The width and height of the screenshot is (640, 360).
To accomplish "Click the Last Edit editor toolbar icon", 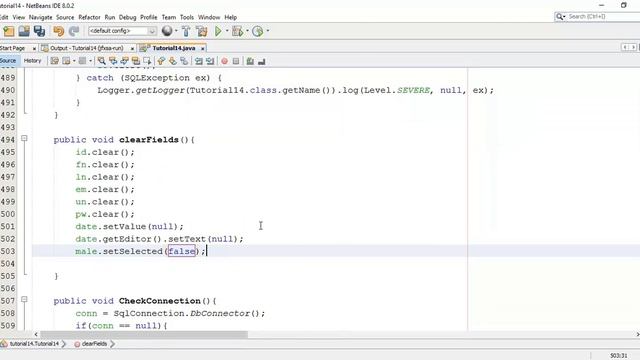I will tap(54, 61).
